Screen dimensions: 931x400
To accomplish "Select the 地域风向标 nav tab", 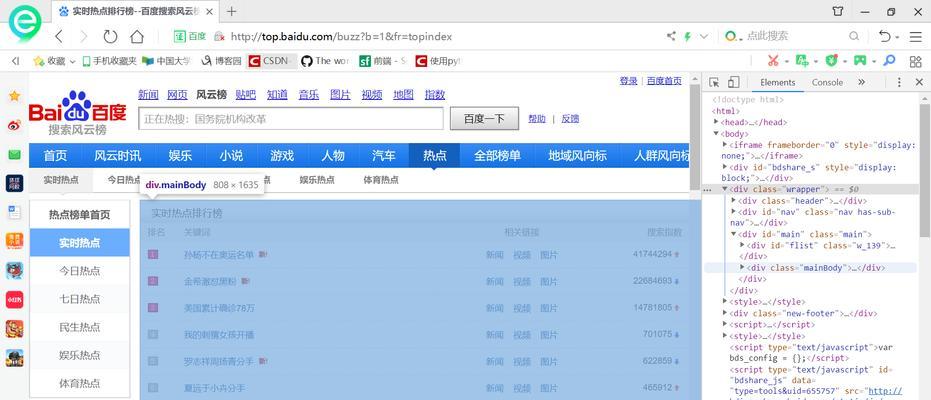I will click(x=577, y=155).
